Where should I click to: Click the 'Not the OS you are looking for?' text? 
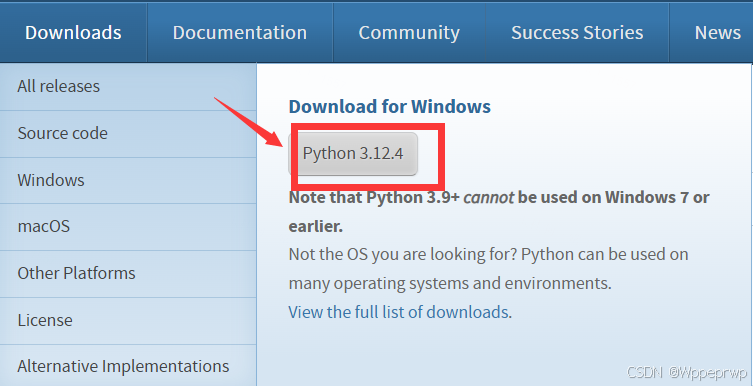[x=403, y=254]
